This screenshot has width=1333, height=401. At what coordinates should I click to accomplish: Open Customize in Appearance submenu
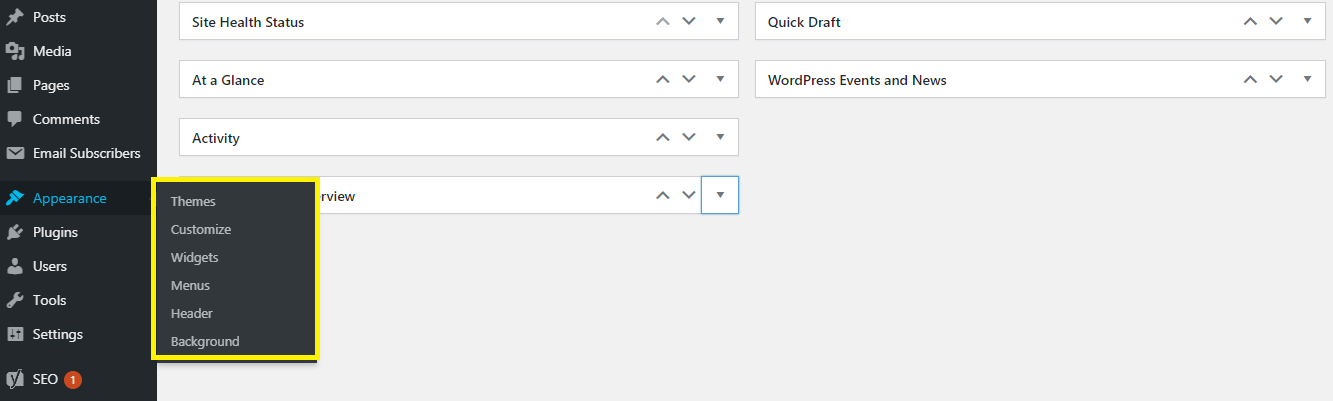pos(201,229)
